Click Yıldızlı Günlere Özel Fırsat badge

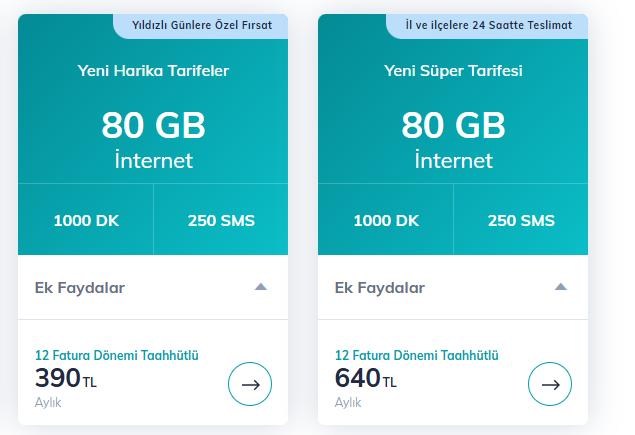[x=201, y=26]
